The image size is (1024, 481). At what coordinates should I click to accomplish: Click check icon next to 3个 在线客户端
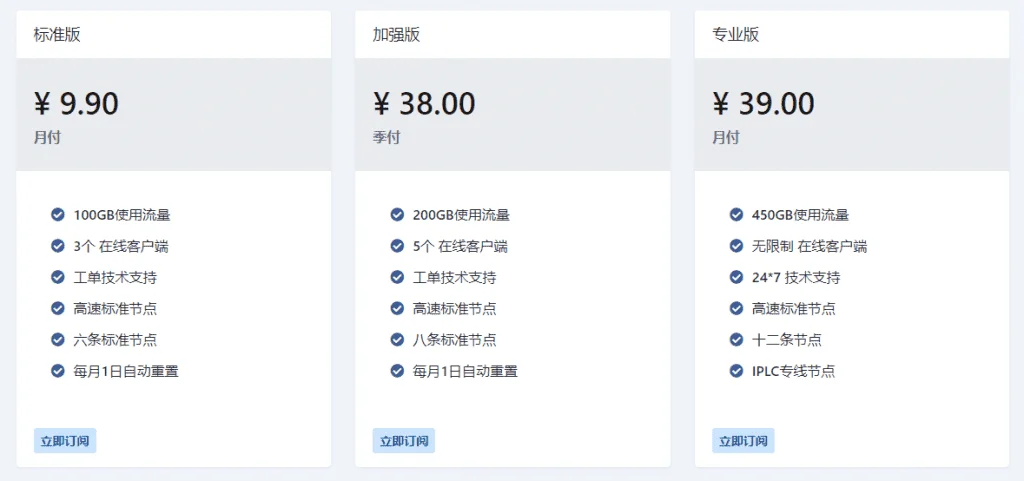click(57, 245)
